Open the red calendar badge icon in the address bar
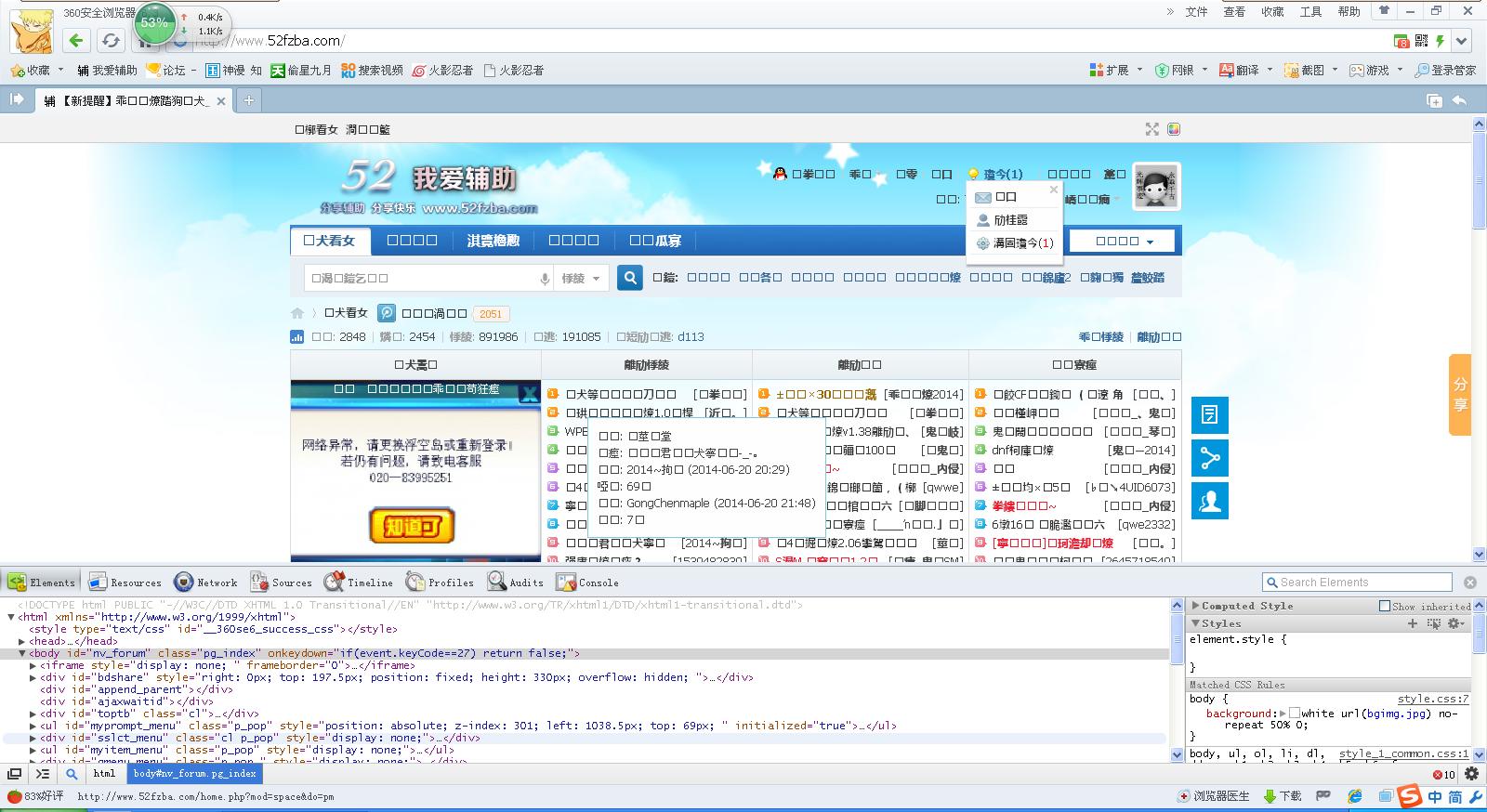 click(x=1401, y=41)
